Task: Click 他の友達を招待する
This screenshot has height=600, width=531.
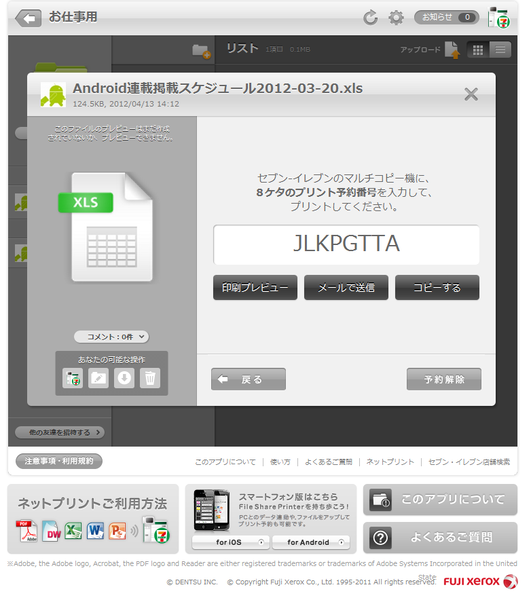Action: [60, 432]
